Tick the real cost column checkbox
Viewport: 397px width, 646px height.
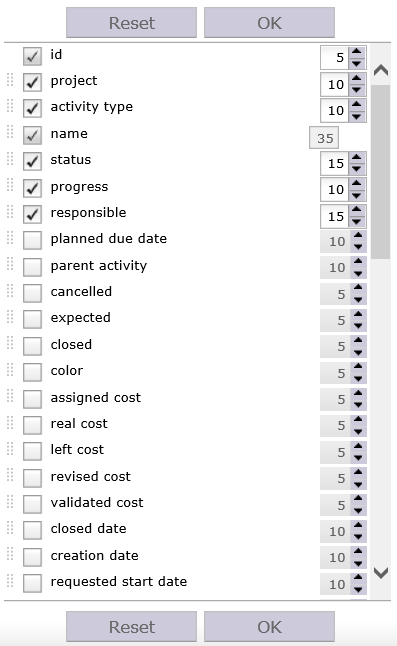tap(32, 425)
